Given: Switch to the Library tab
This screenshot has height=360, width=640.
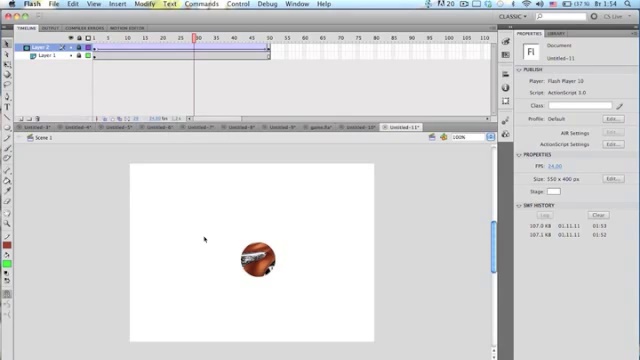Looking at the screenshot, I should pos(556,33).
